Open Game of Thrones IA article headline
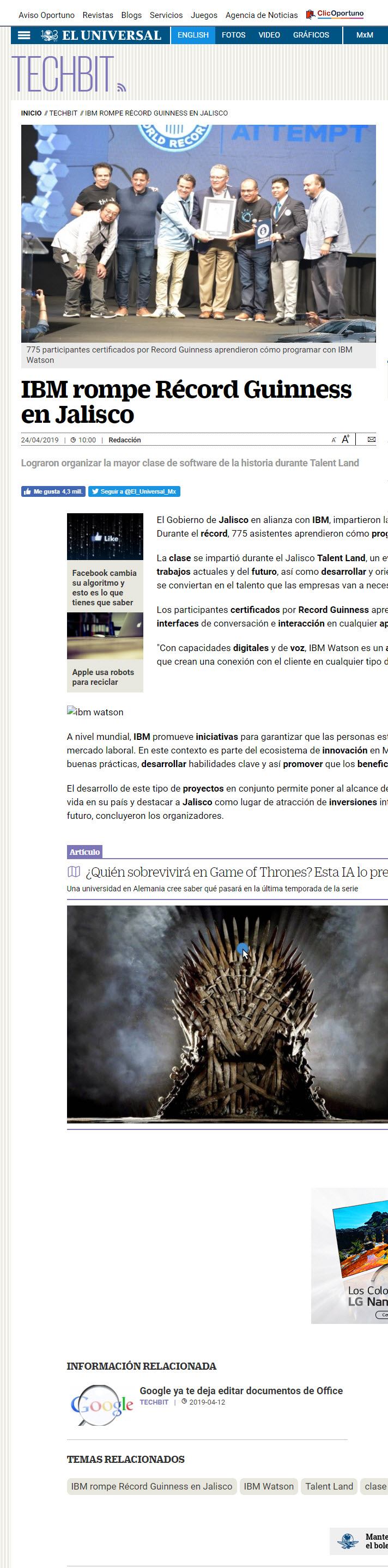 point(237,872)
